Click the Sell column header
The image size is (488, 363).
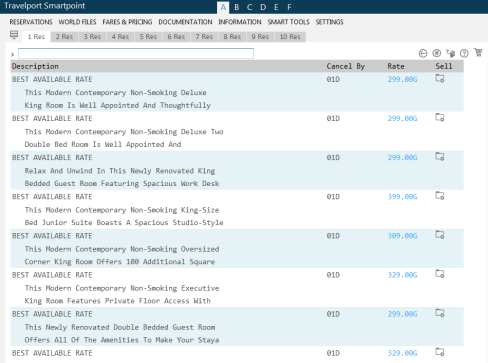click(x=444, y=66)
